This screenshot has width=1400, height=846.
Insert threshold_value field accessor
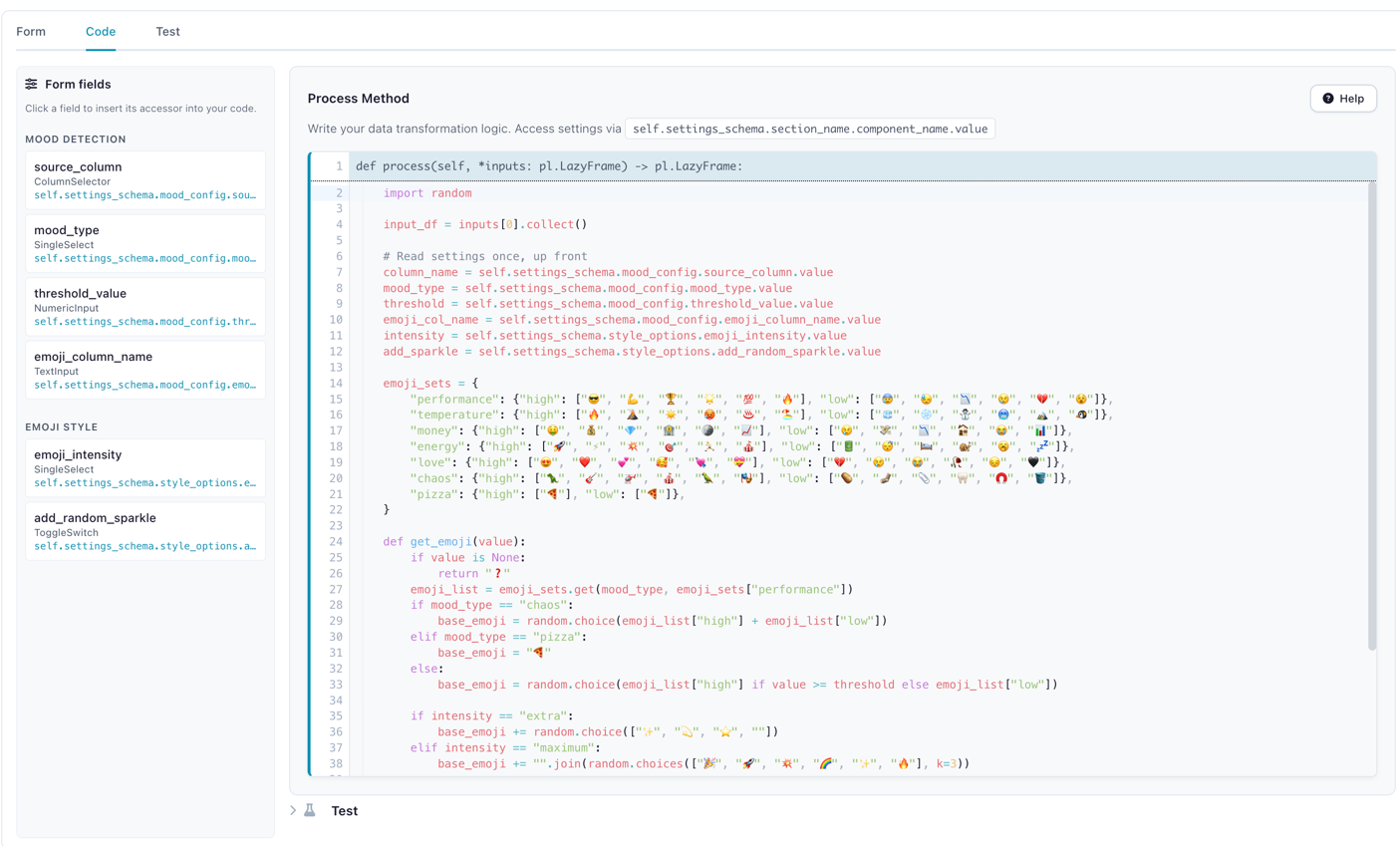(x=145, y=307)
